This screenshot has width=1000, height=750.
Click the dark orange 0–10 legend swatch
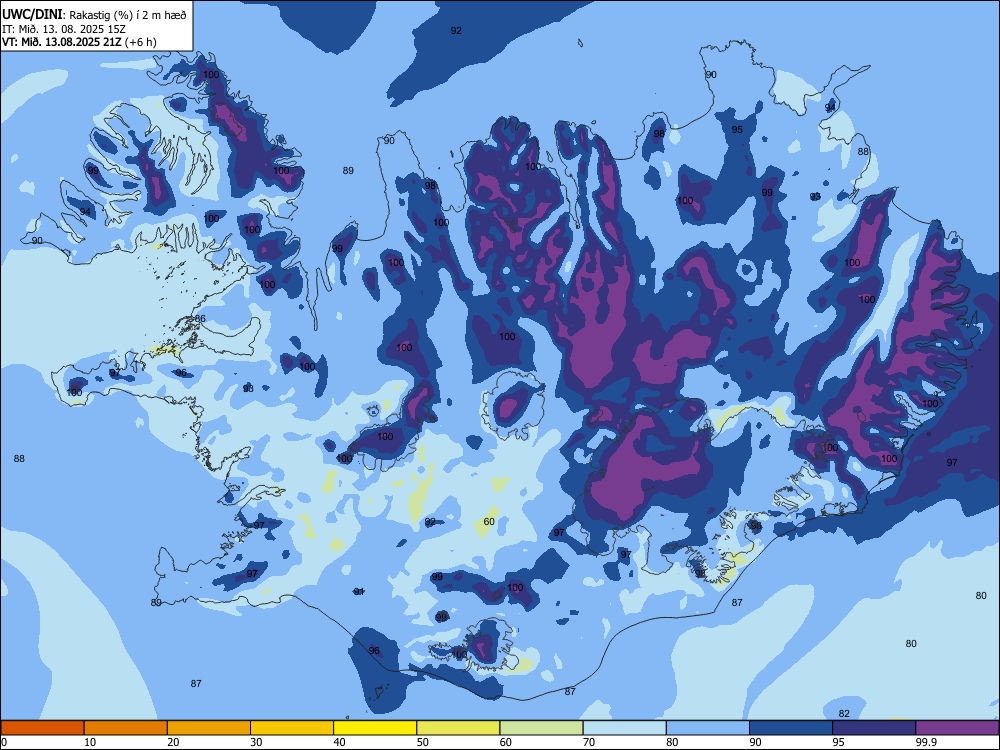[x=42, y=728]
